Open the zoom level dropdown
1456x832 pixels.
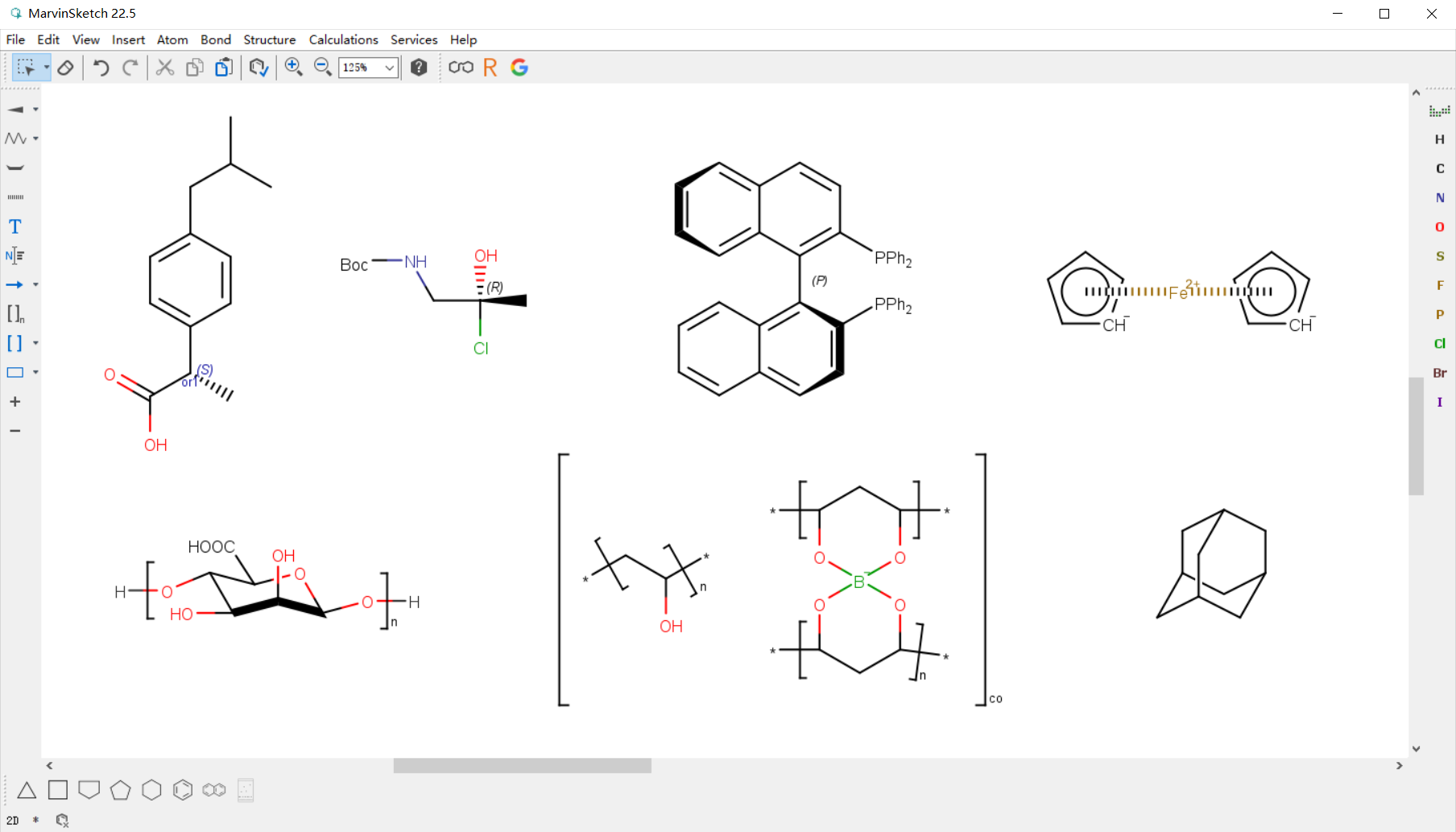389,68
